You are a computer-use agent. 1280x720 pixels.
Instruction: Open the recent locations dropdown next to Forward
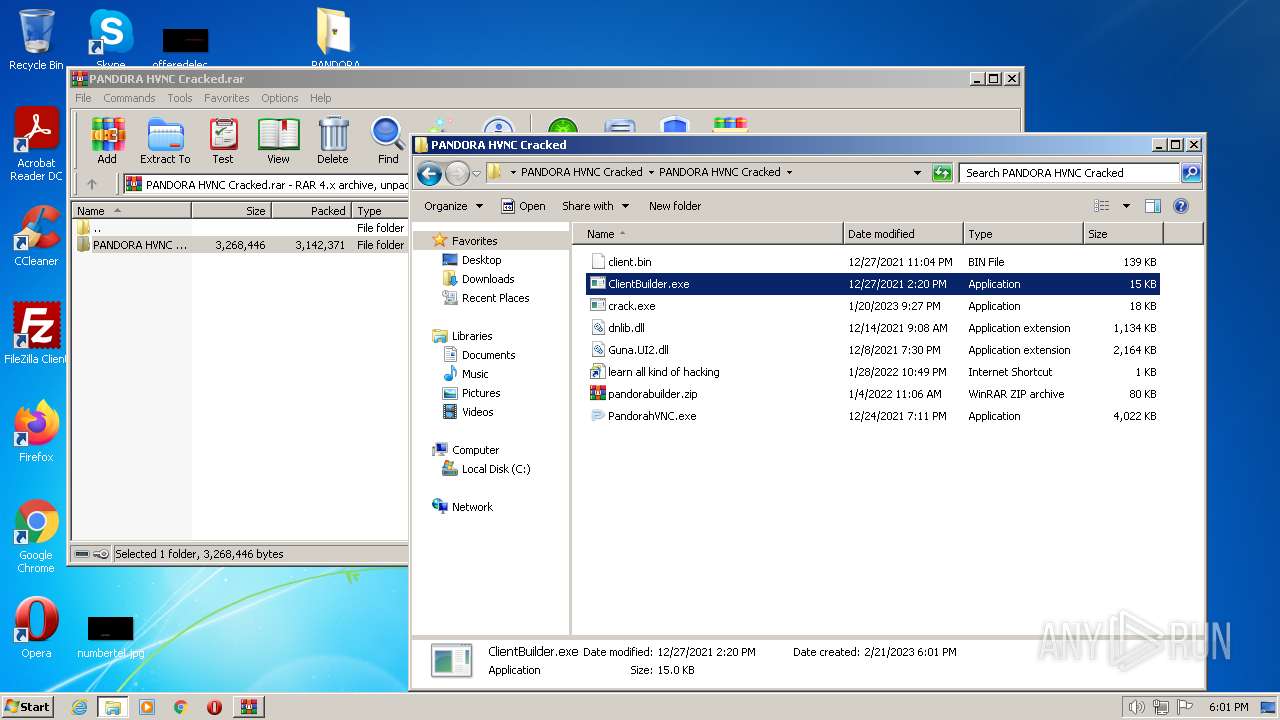click(476, 173)
